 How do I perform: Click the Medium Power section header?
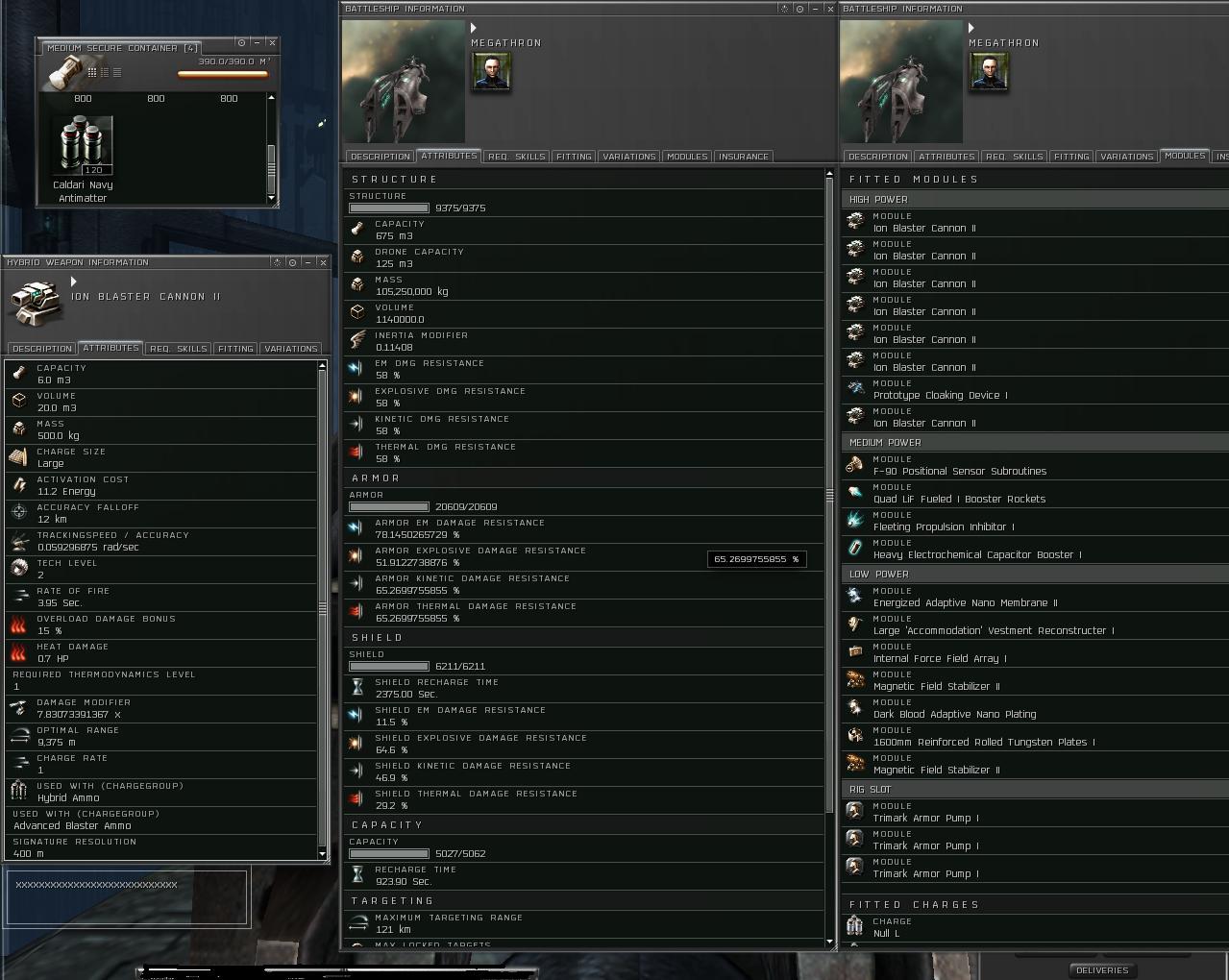(x=1035, y=442)
